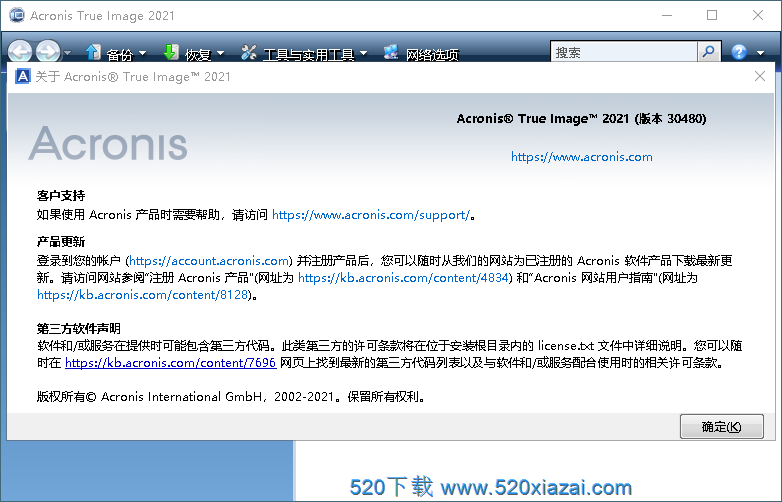This screenshot has width=782, height=502.
Task: Click the 备份 backup icon
Action: [93, 51]
